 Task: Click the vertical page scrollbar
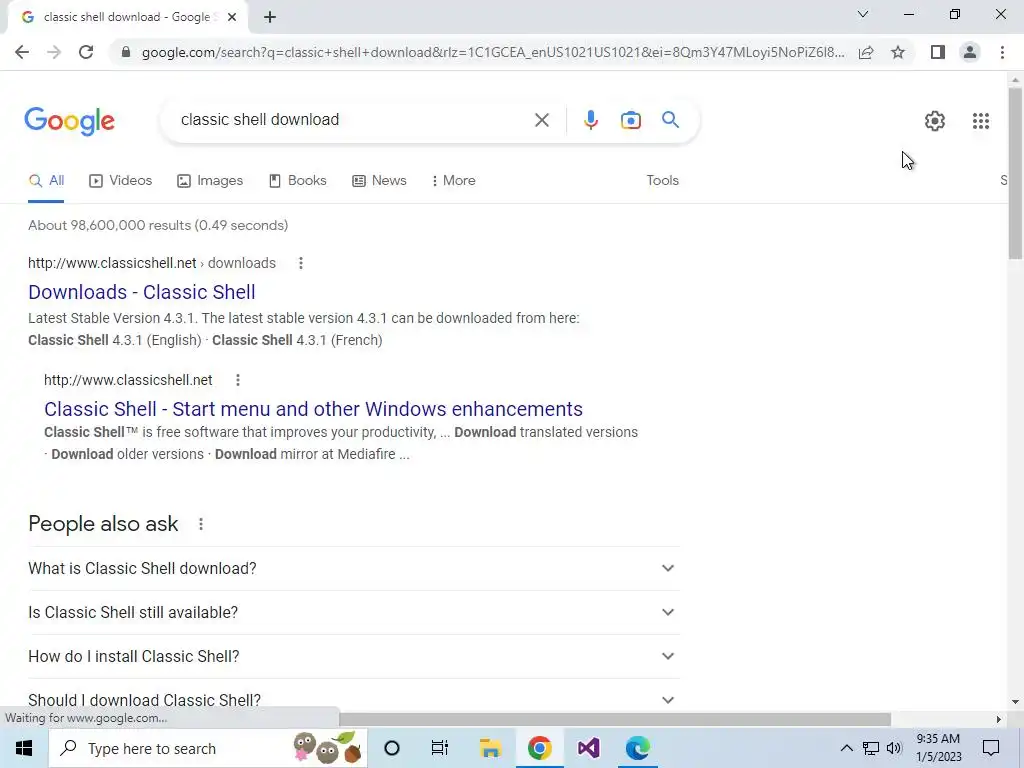click(x=1015, y=173)
